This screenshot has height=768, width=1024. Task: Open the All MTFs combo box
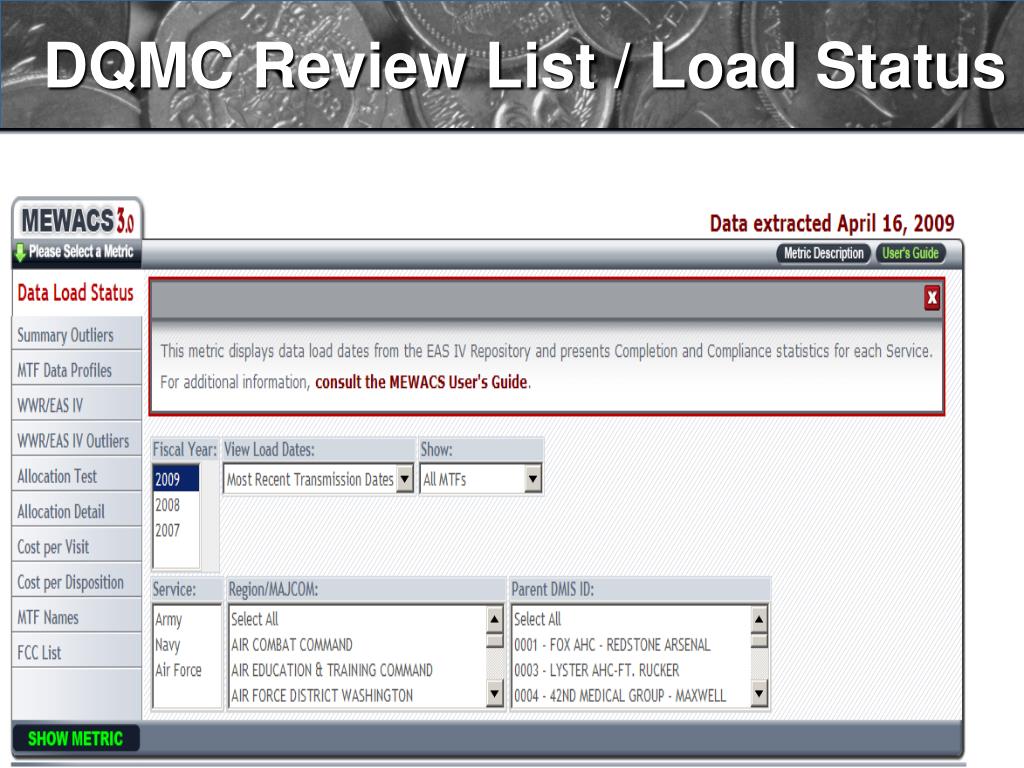(481, 479)
